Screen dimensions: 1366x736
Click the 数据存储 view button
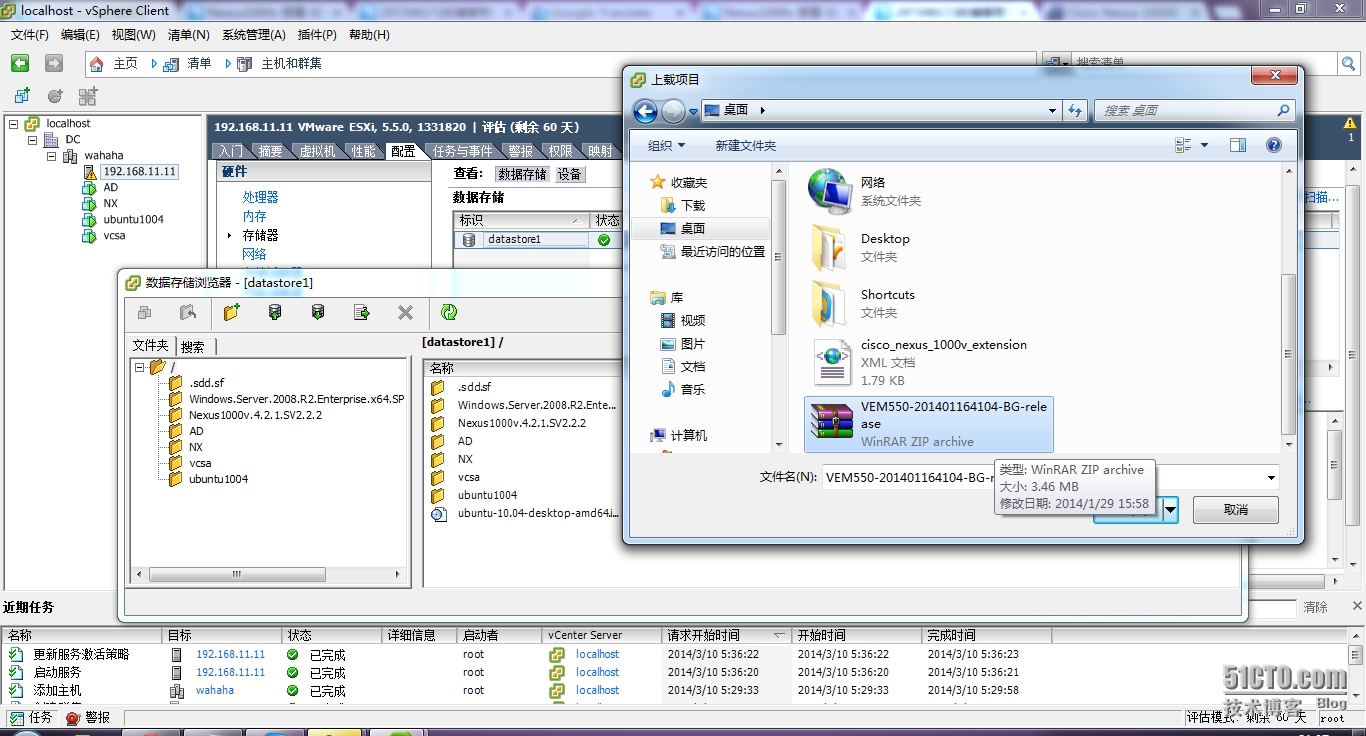[x=522, y=174]
